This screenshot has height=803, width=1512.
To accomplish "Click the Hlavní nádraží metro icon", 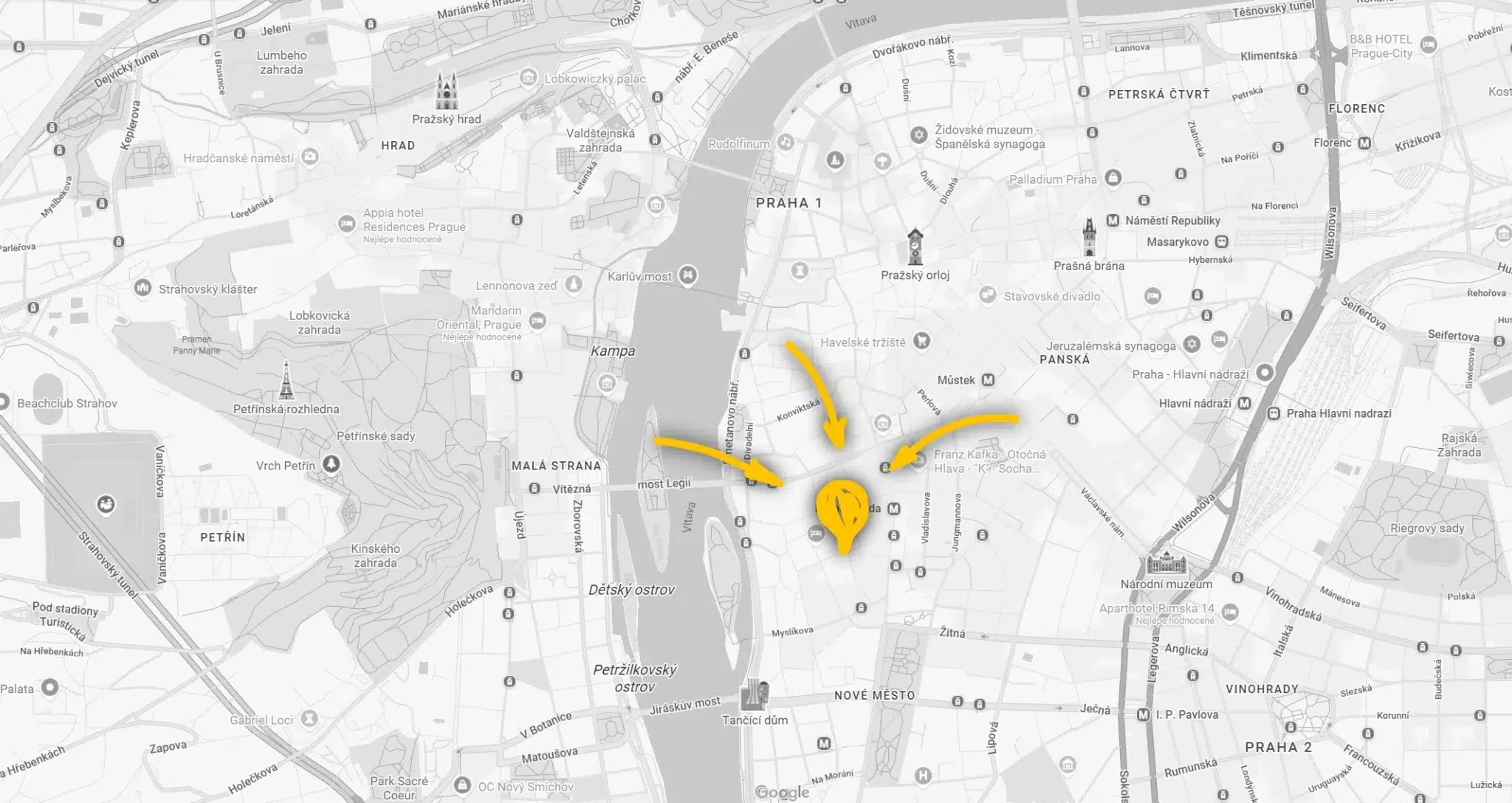I will pyautogui.click(x=1245, y=404).
